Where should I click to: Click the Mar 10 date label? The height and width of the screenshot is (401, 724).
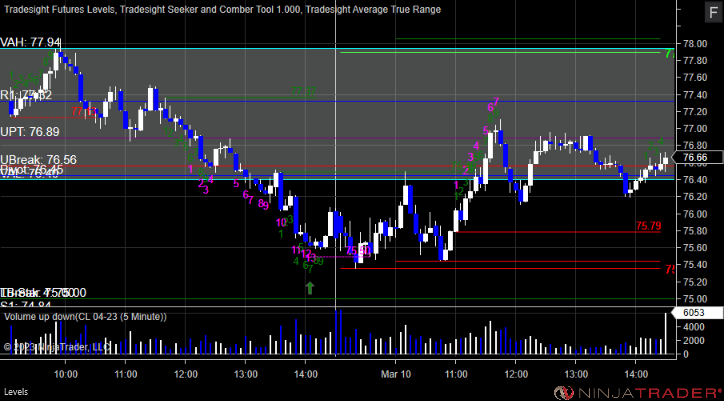tap(395, 373)
